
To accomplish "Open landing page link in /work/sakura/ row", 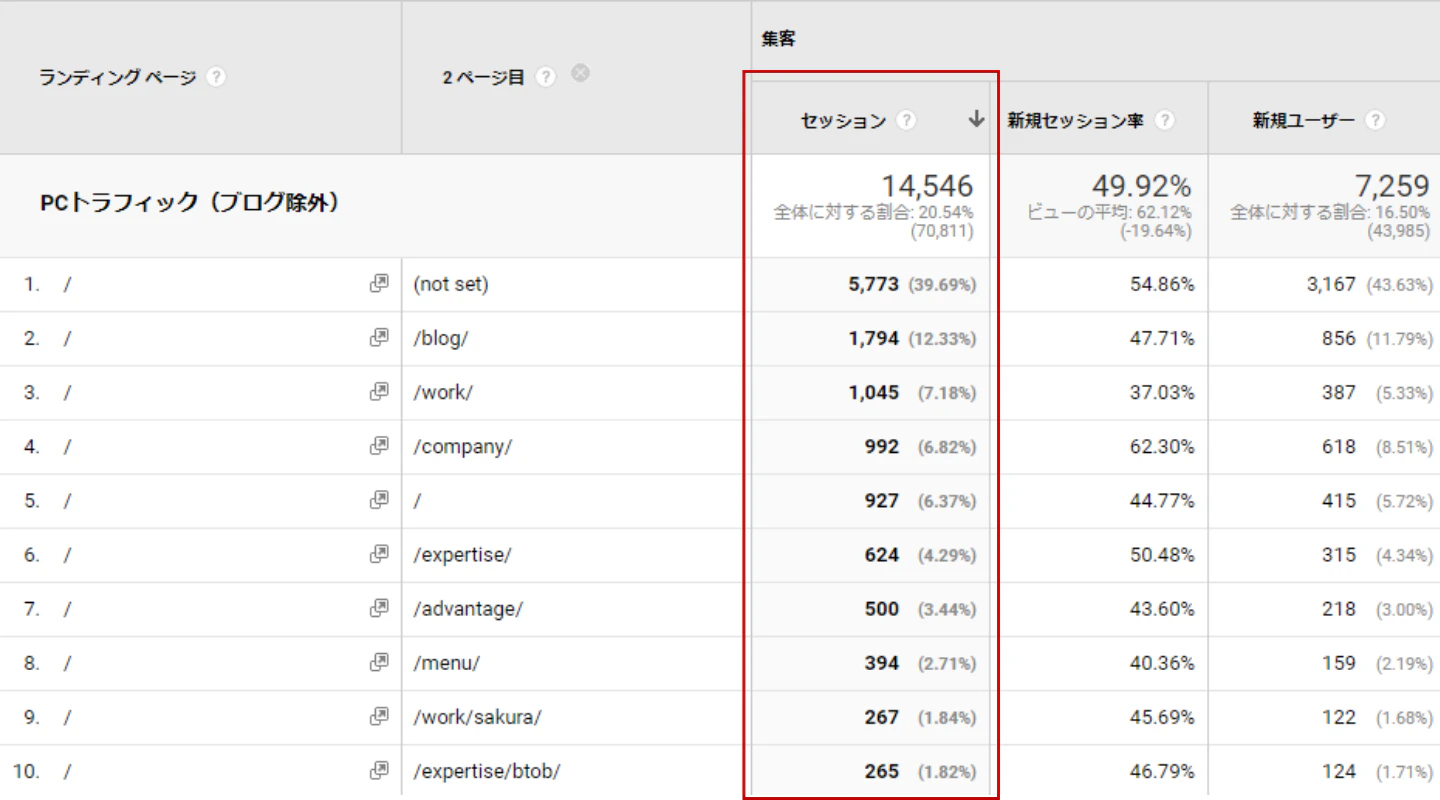I will pyautogui.click(x=379, y=716).
